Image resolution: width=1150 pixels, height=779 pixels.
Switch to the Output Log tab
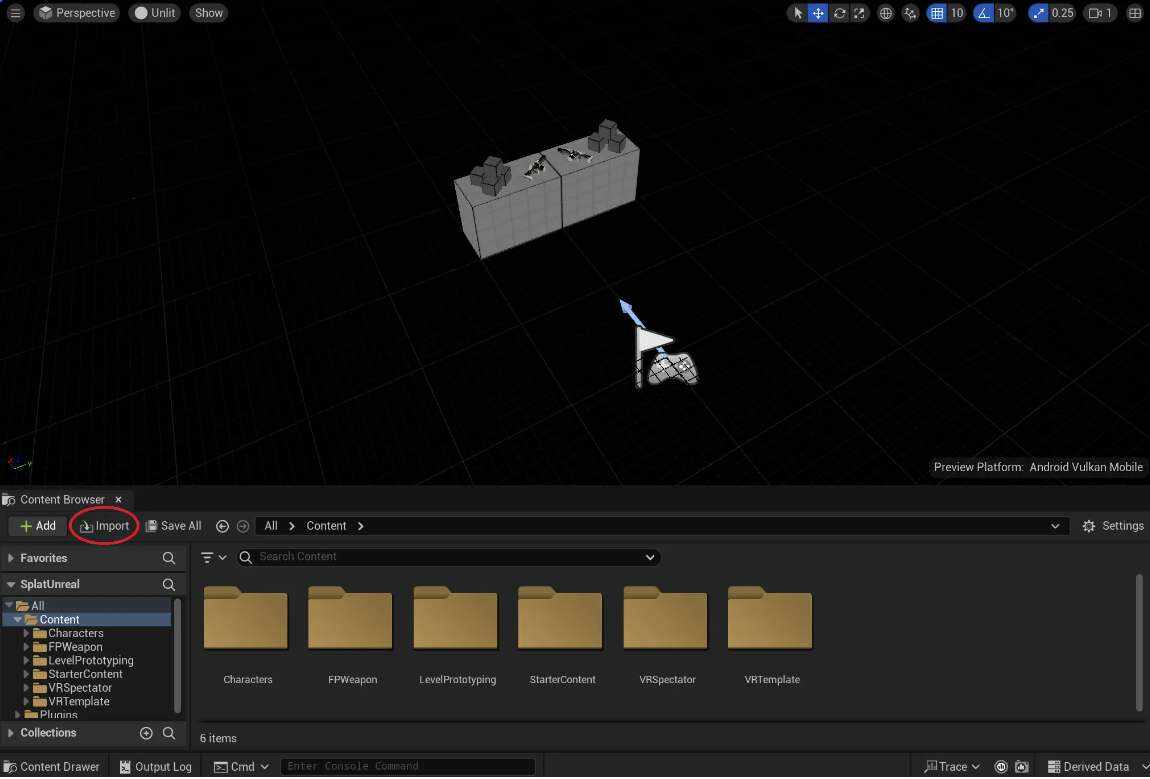click(155, 767)
